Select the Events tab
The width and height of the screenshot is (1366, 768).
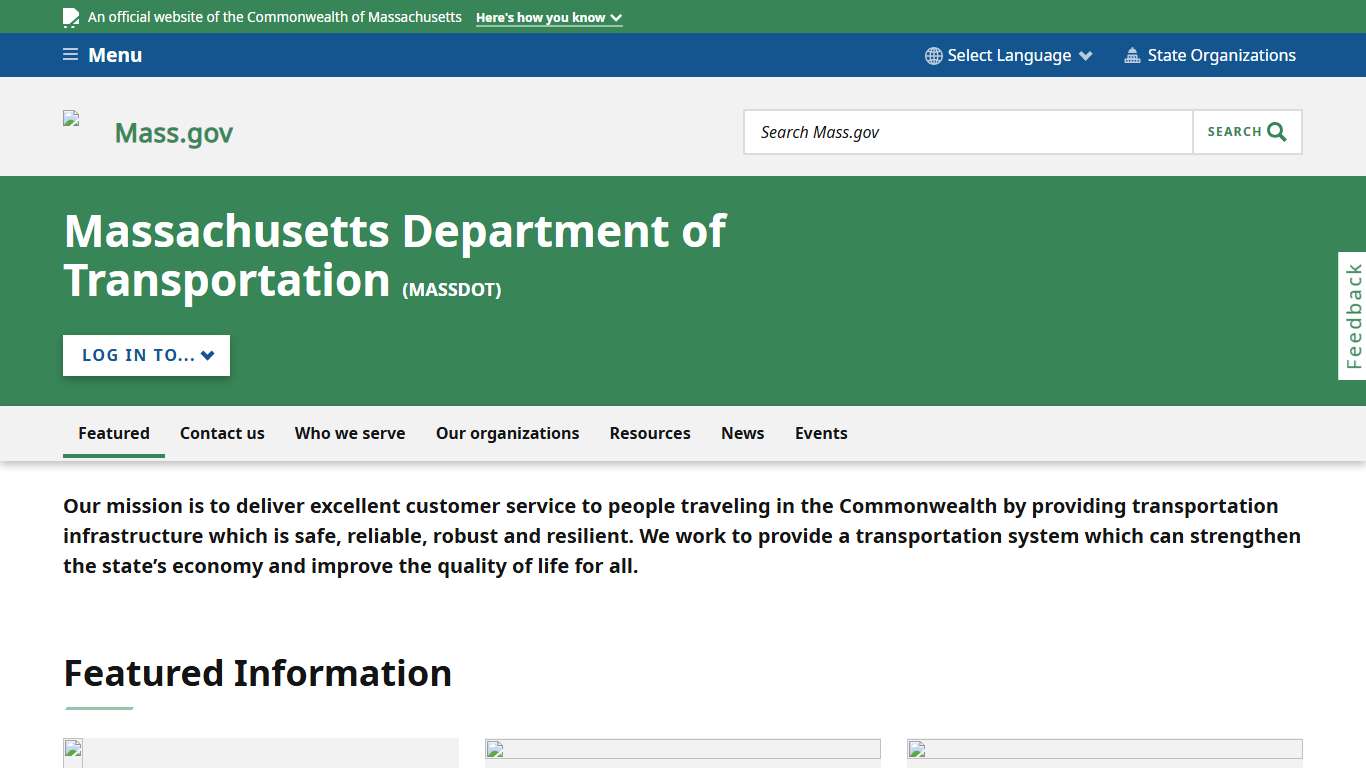coord(821,433)
